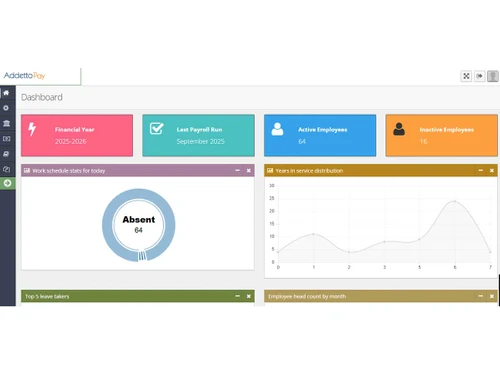500x375 pixels.
Task: Click the sign-out arrow icon in header
Action: point(479,76)
